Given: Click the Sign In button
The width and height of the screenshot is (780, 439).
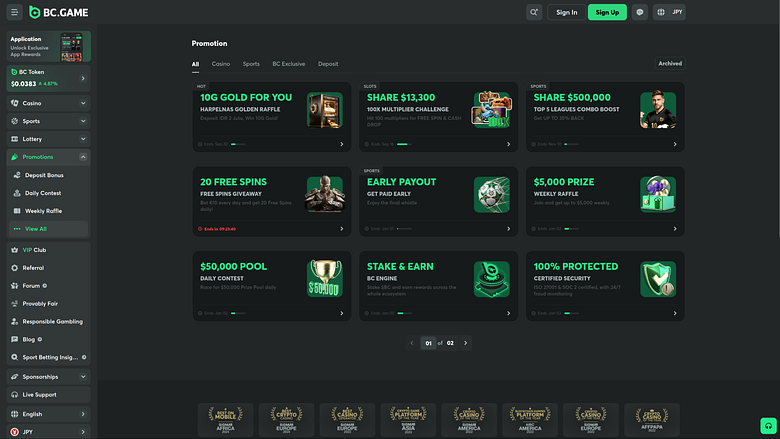Looking at the screenshot, I should (567, 12).
